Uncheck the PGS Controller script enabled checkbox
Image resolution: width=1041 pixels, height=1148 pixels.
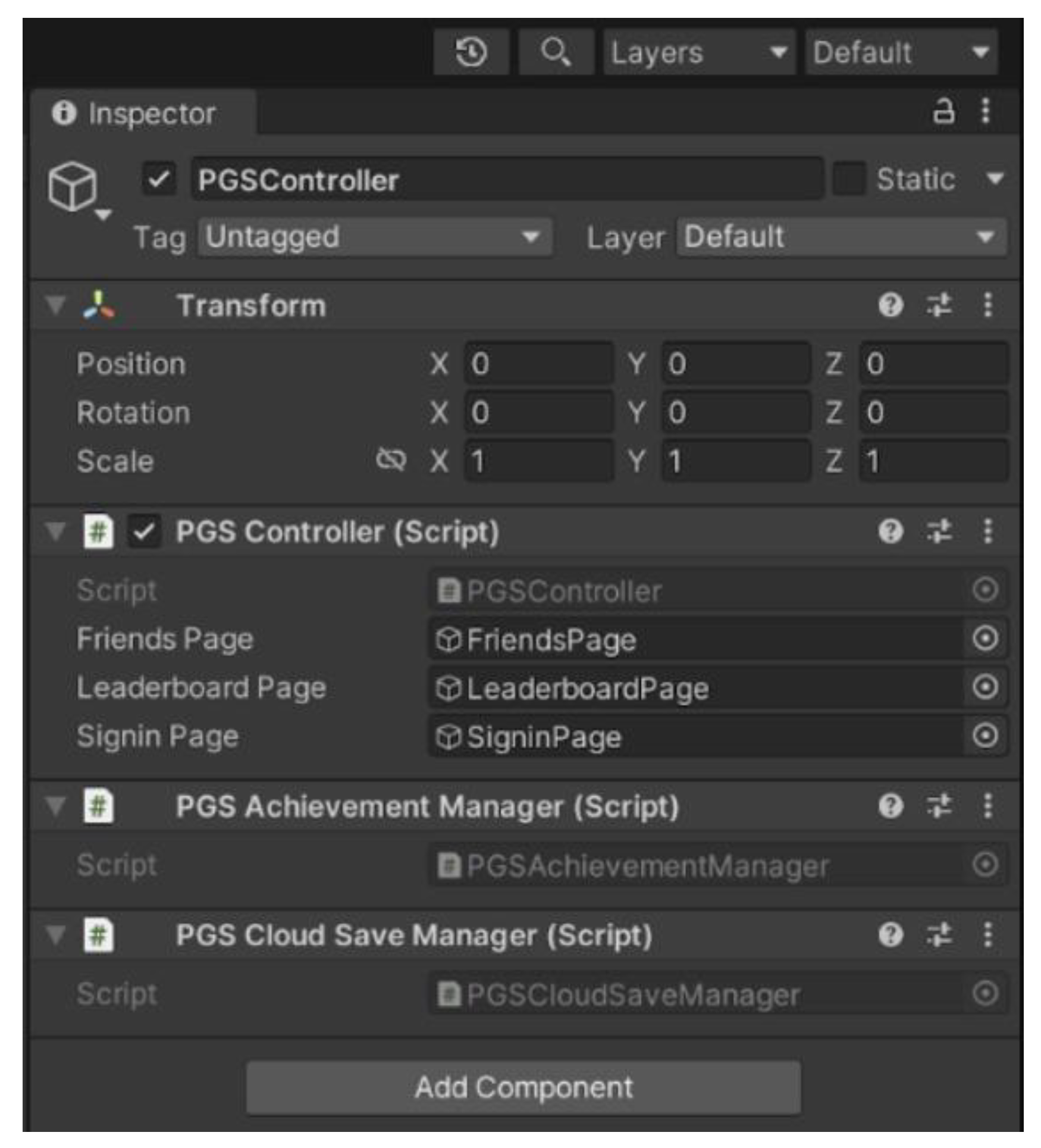pos(145,531)
